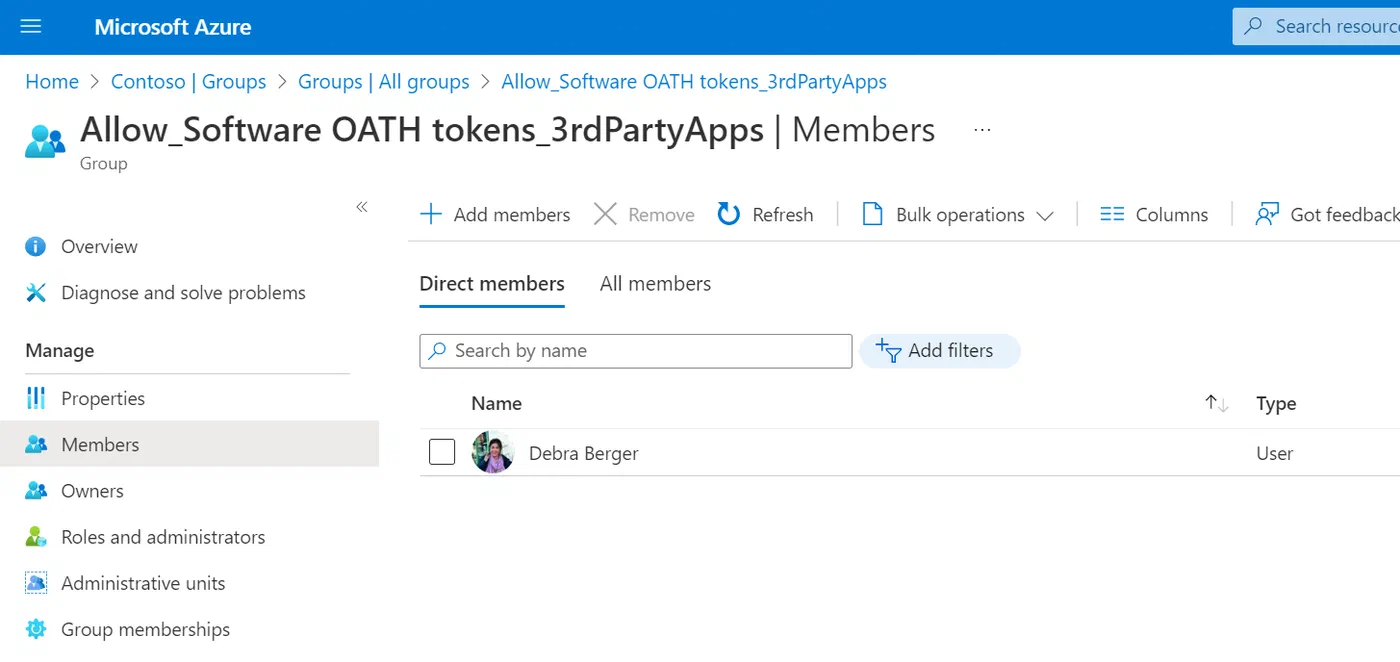The image size is (1400, 662).
Task: Switch to the All members tab
Action: [x=655, y=284]
